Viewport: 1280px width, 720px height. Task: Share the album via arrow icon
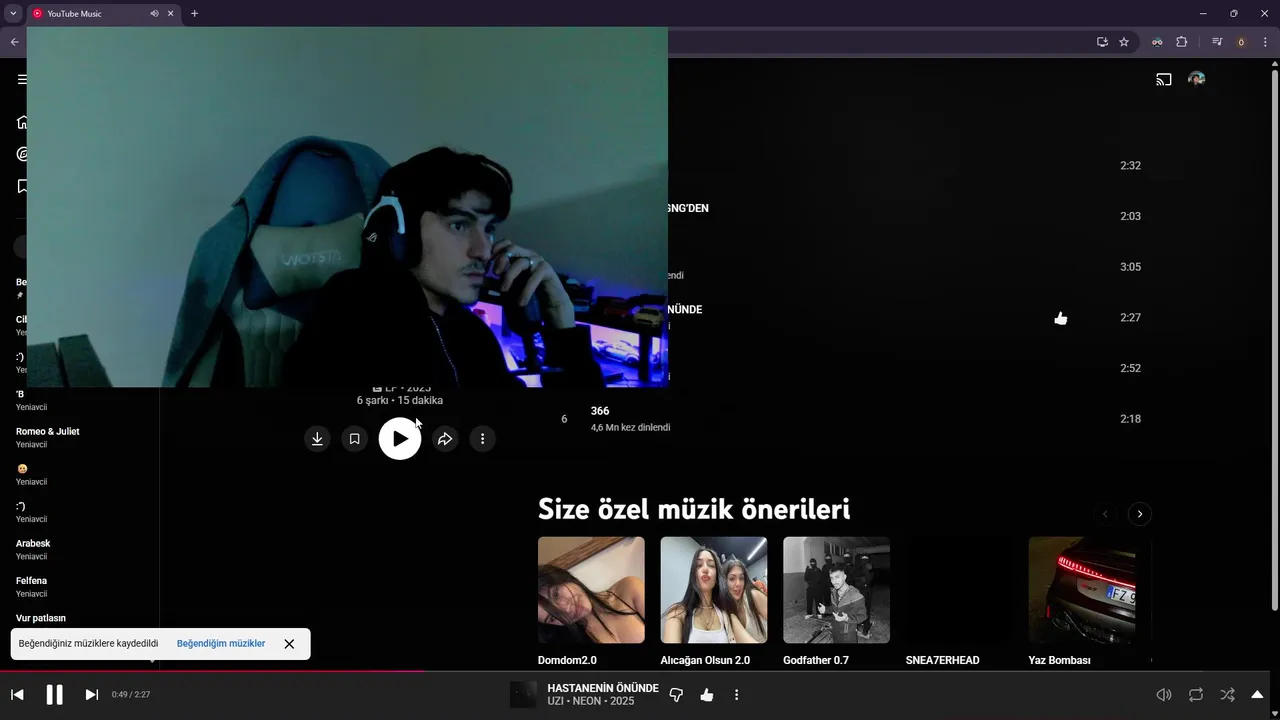click(x=445, y=438)
